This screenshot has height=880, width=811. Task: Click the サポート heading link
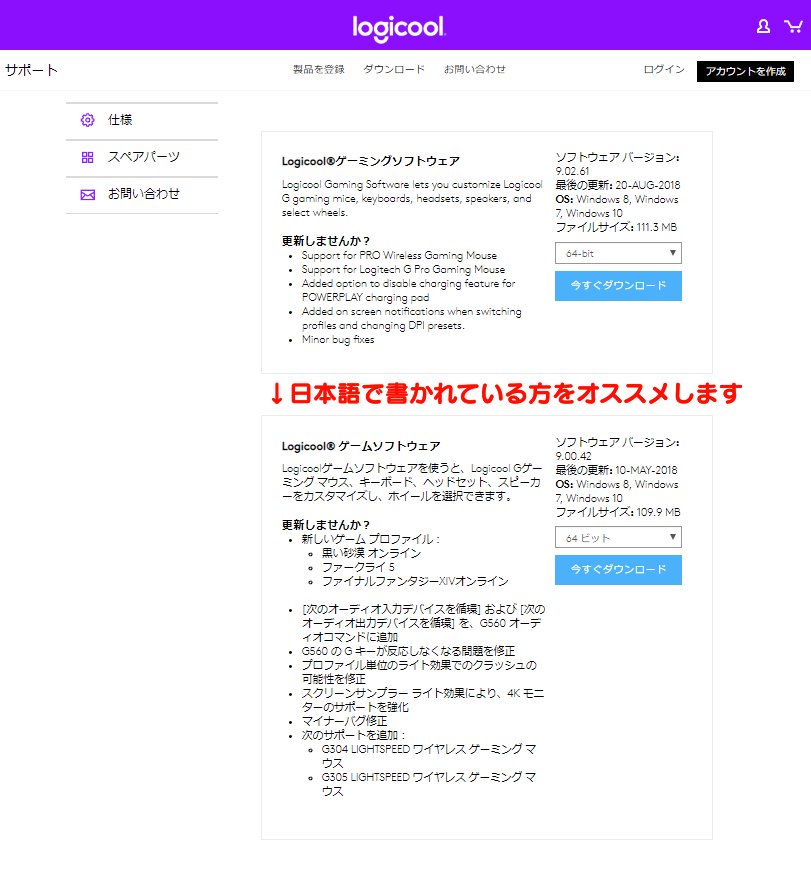tap(32, 70)
